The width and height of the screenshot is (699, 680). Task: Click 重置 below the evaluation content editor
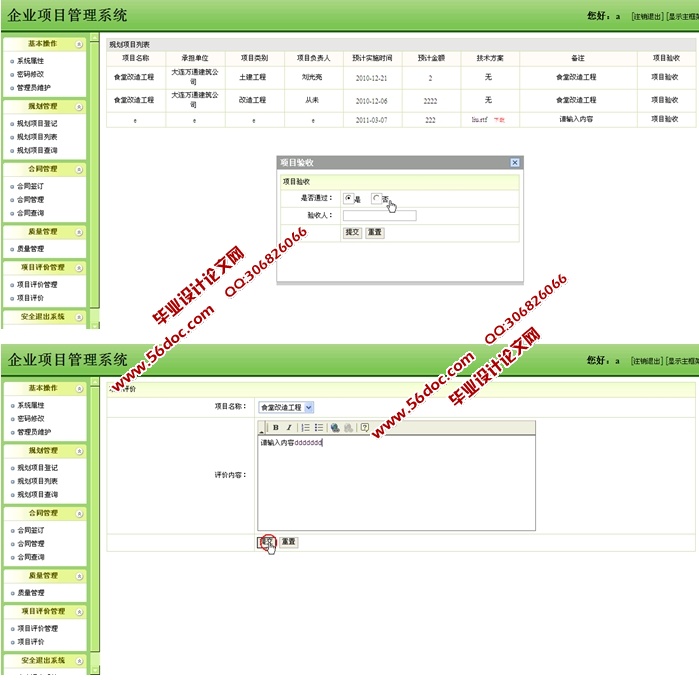[289, 542]
